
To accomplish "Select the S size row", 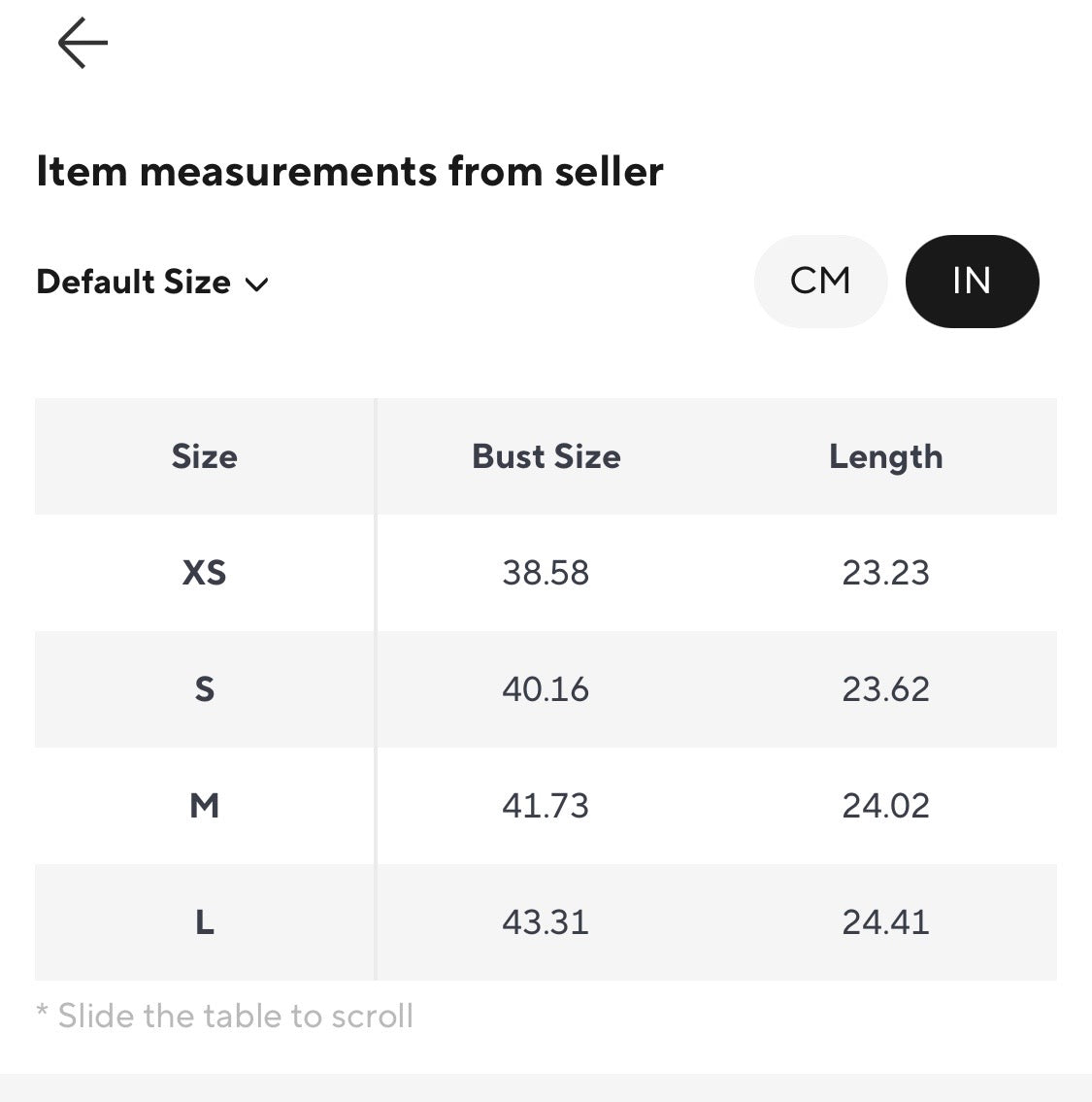I will (x=546, y=689).
